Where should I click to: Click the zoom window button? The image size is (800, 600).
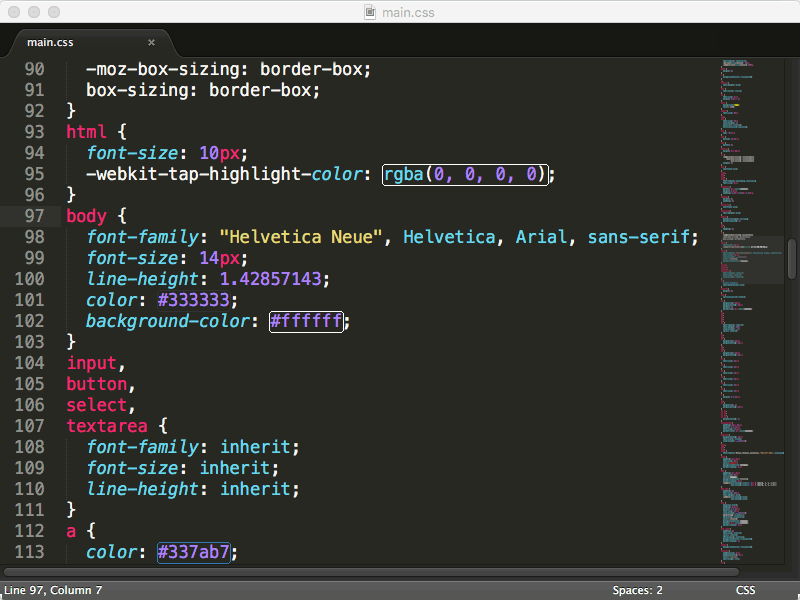tap(54, 12)
